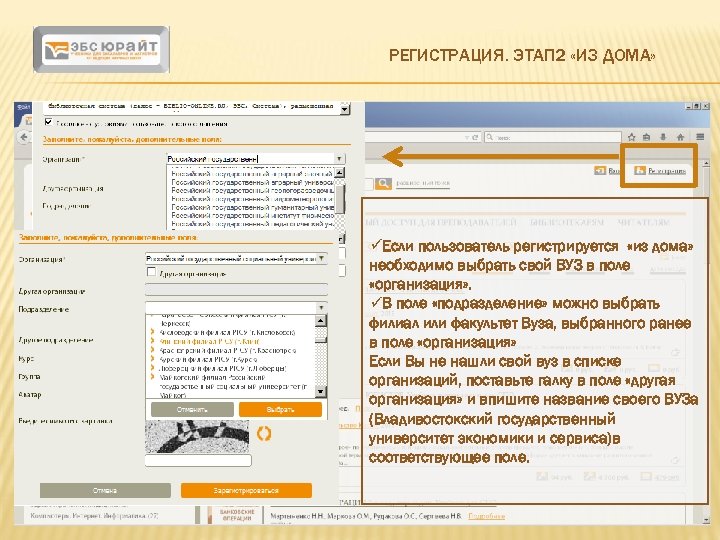
Task: Click the up arrow of the Подразделение list scrollbar
Action: pos(321,321)
